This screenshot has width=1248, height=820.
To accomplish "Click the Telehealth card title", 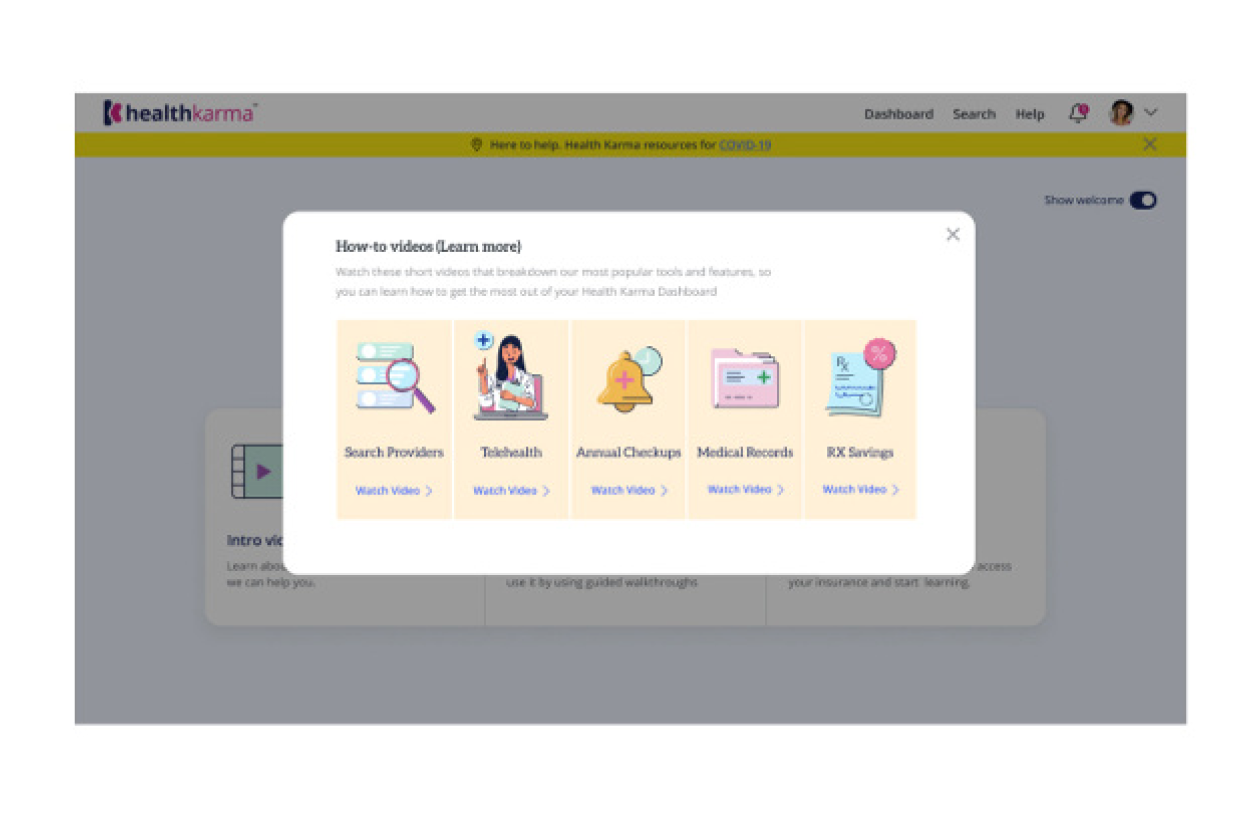I will (511, 452).
